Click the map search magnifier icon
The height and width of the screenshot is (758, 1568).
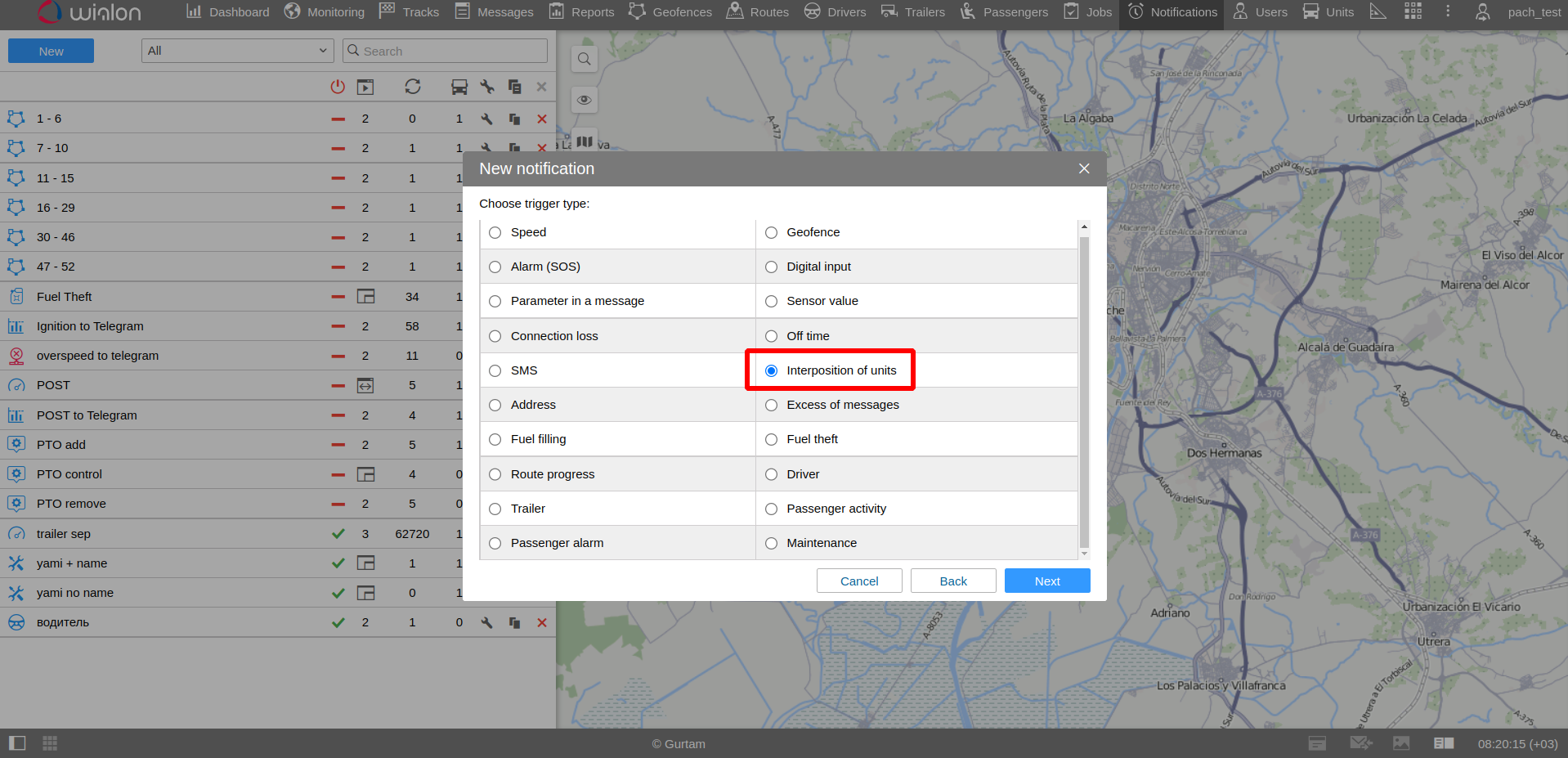(x=584, y=59)
